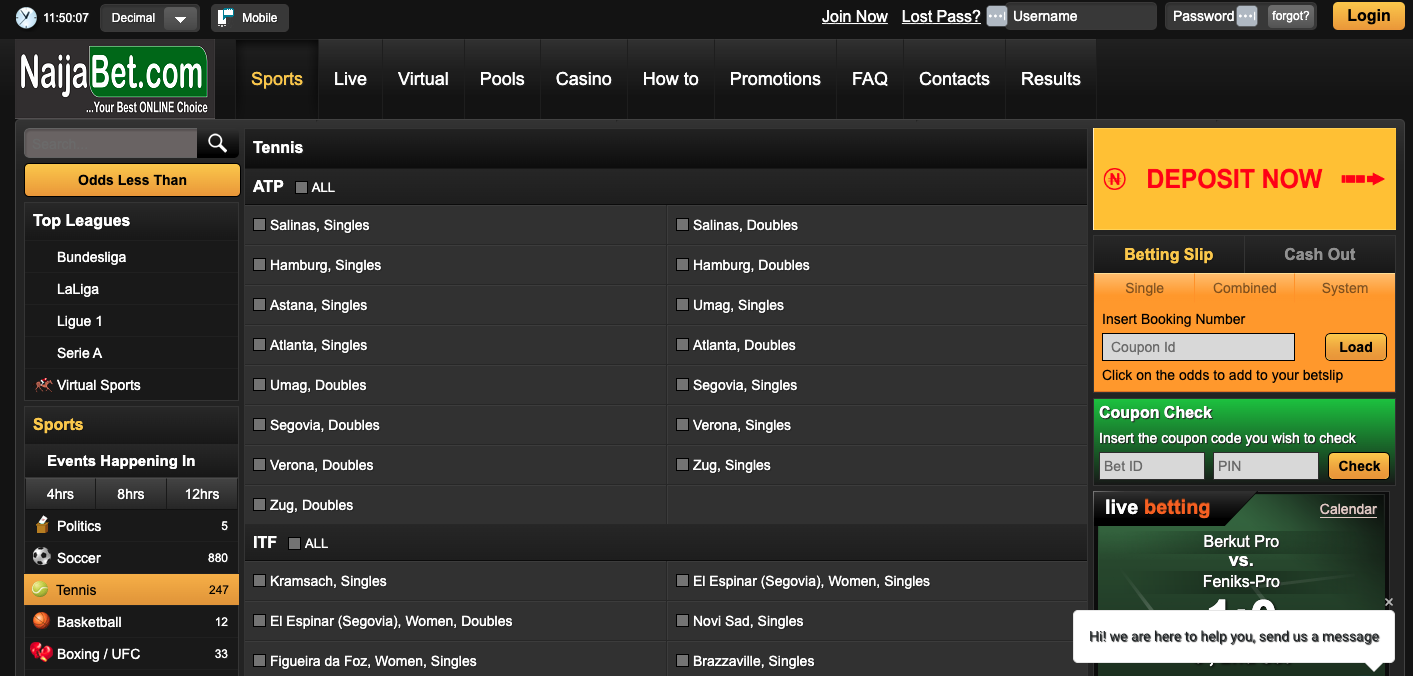Close the chat help popup

[x=1389, y=602]
